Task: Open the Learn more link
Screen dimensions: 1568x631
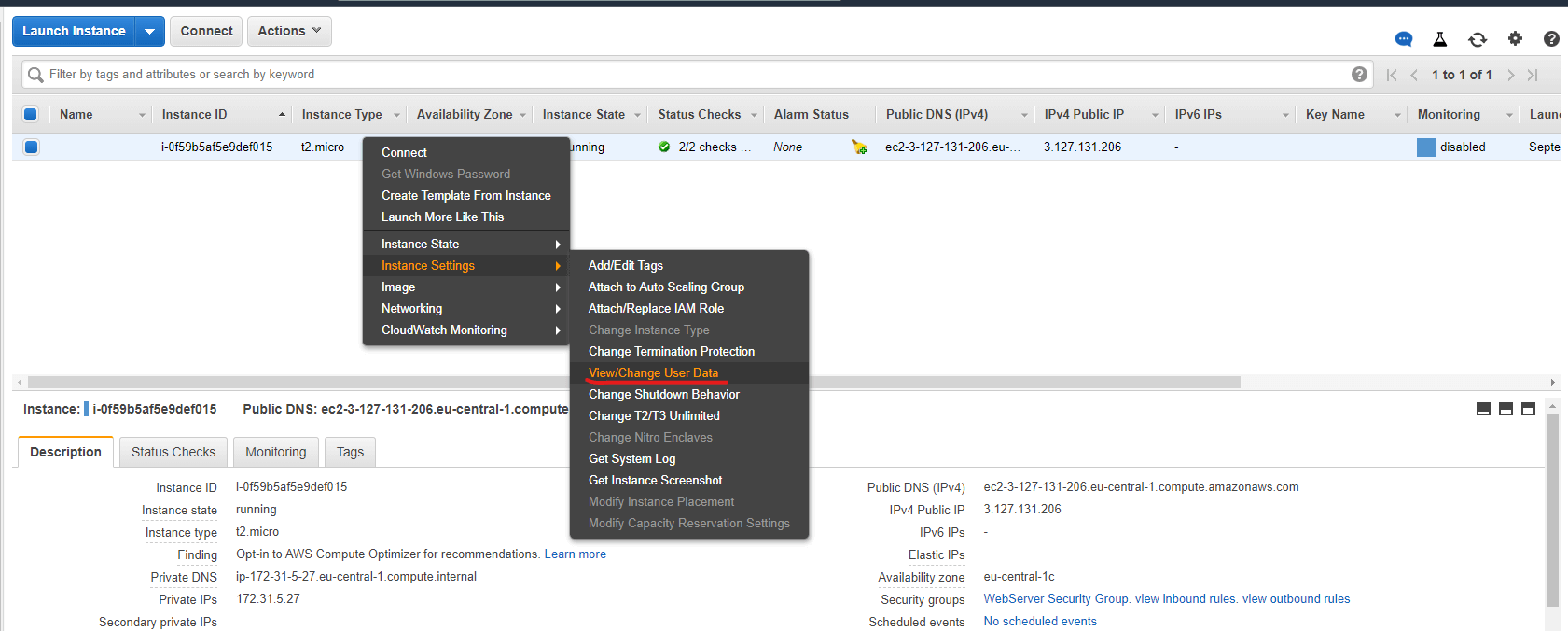Action: 575,554
